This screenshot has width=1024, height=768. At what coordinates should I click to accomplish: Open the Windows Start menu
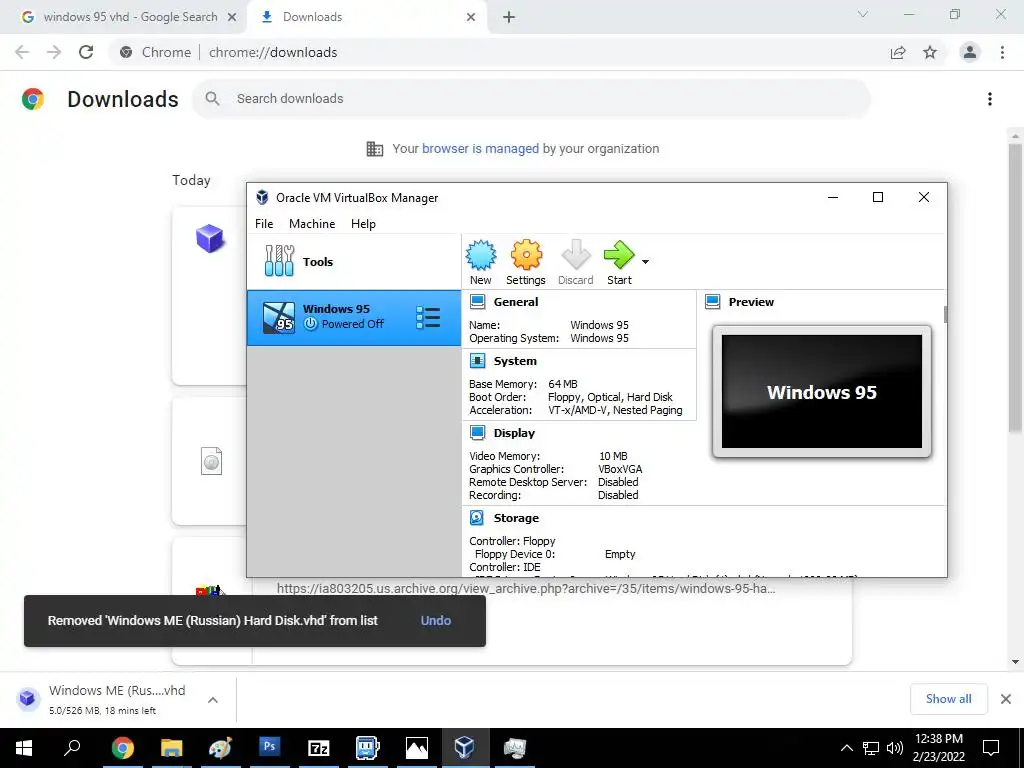pos(24,748)
